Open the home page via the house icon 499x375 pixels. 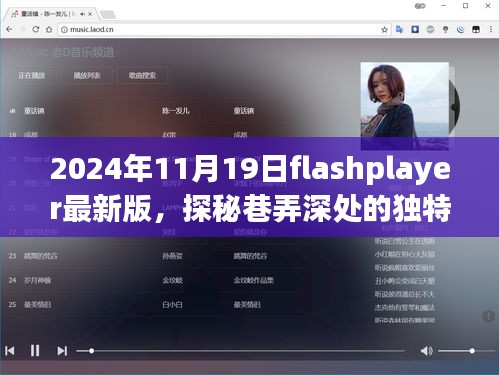click(x=49, y=29)
